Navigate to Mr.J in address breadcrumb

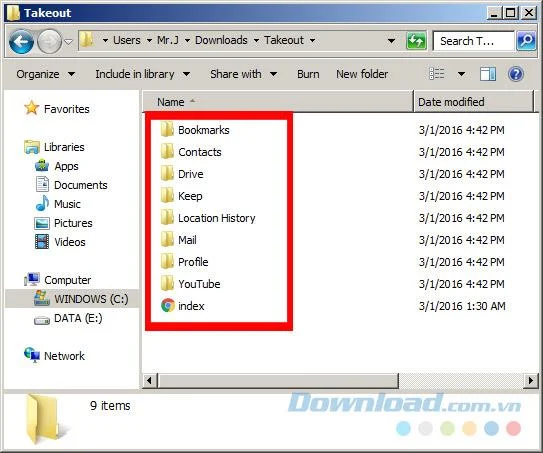168,41
